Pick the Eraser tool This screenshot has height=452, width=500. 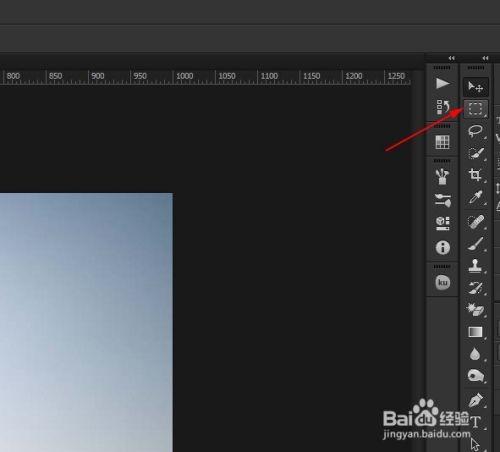point(476,310)
